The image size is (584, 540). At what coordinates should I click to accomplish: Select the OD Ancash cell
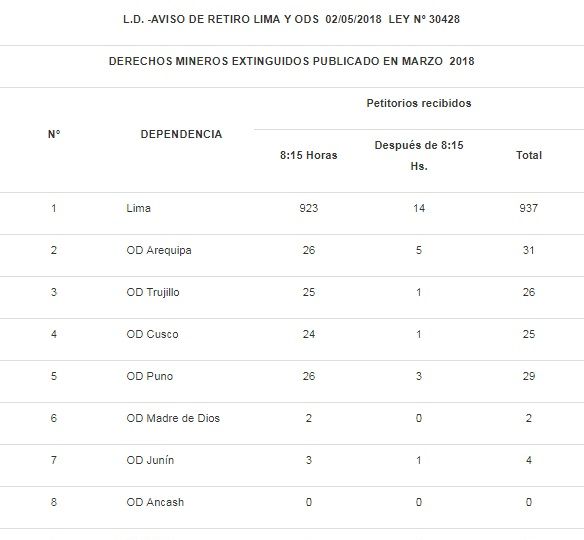click(x=155, y=502)
